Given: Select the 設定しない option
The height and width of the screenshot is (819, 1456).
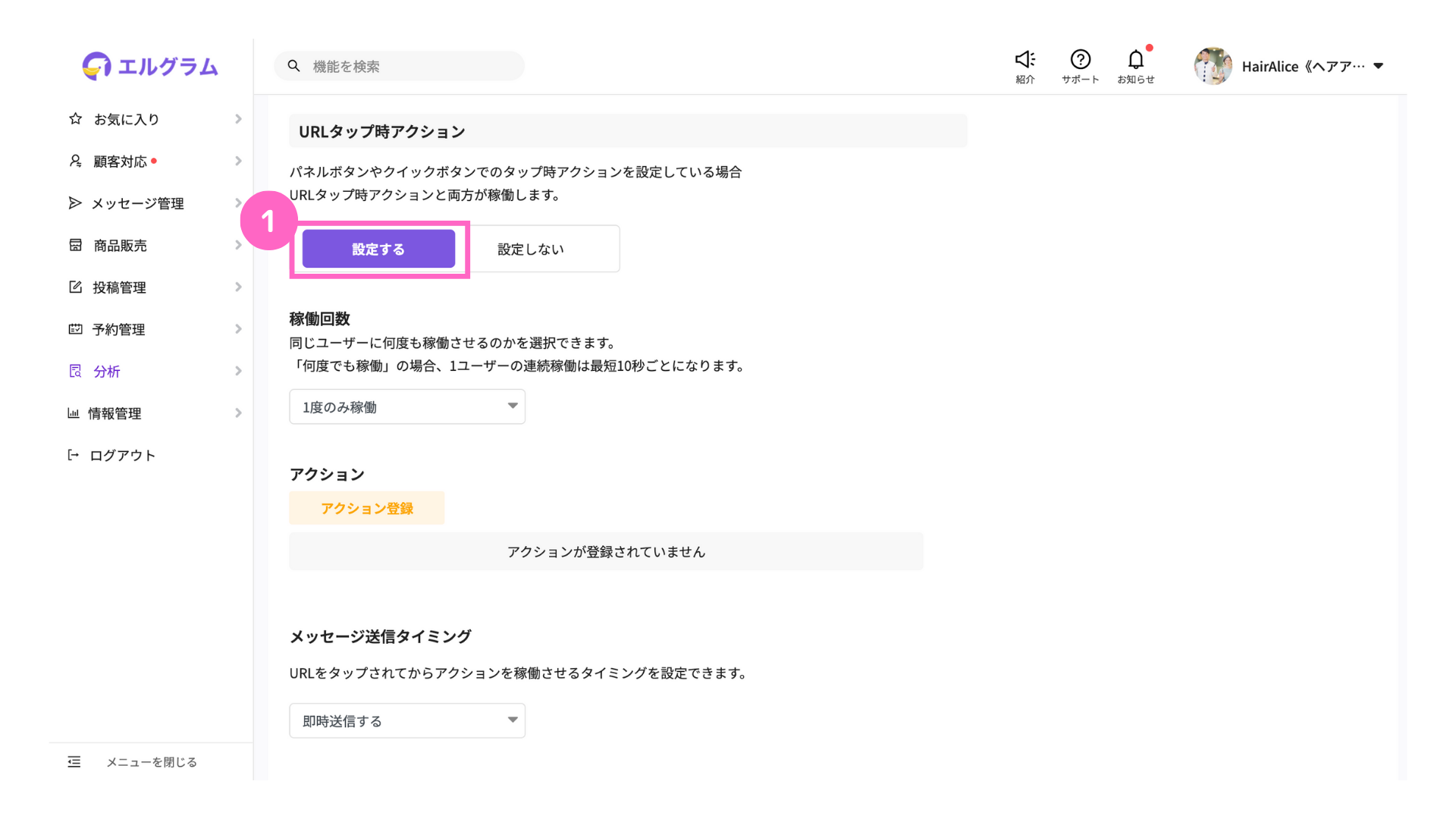Looking at the screenshot, I should click(x=531, y=249).
